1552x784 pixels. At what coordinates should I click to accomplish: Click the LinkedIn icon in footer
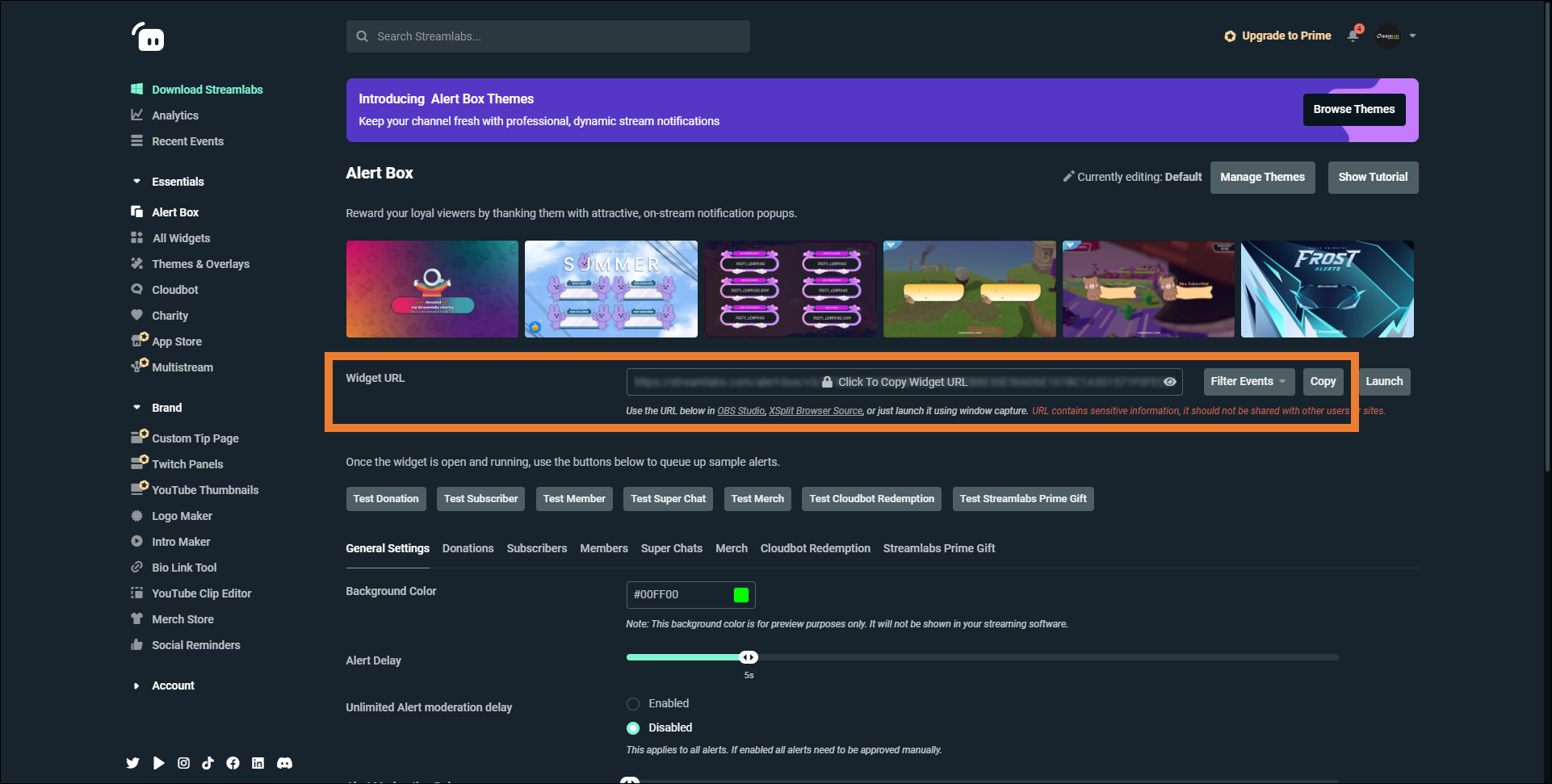[x=258, y=763]
